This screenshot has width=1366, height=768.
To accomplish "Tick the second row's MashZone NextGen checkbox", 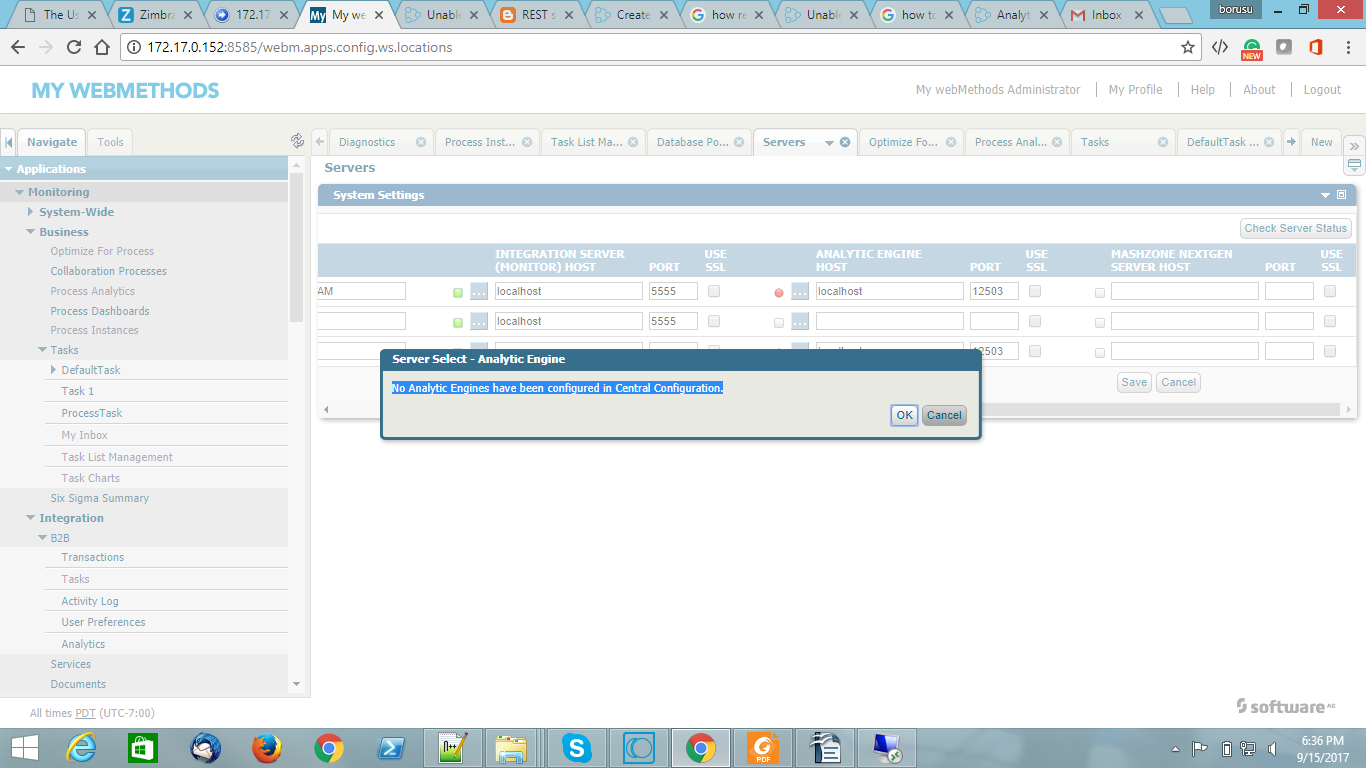I will (1100, 323).
